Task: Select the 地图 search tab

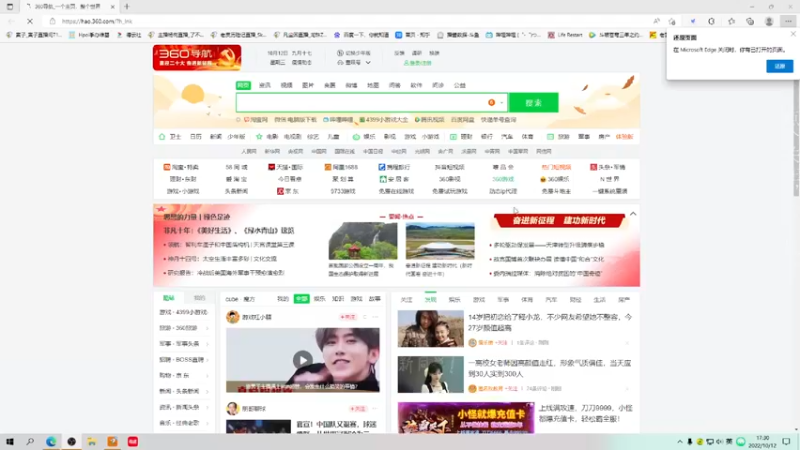Action: (373, 85)
